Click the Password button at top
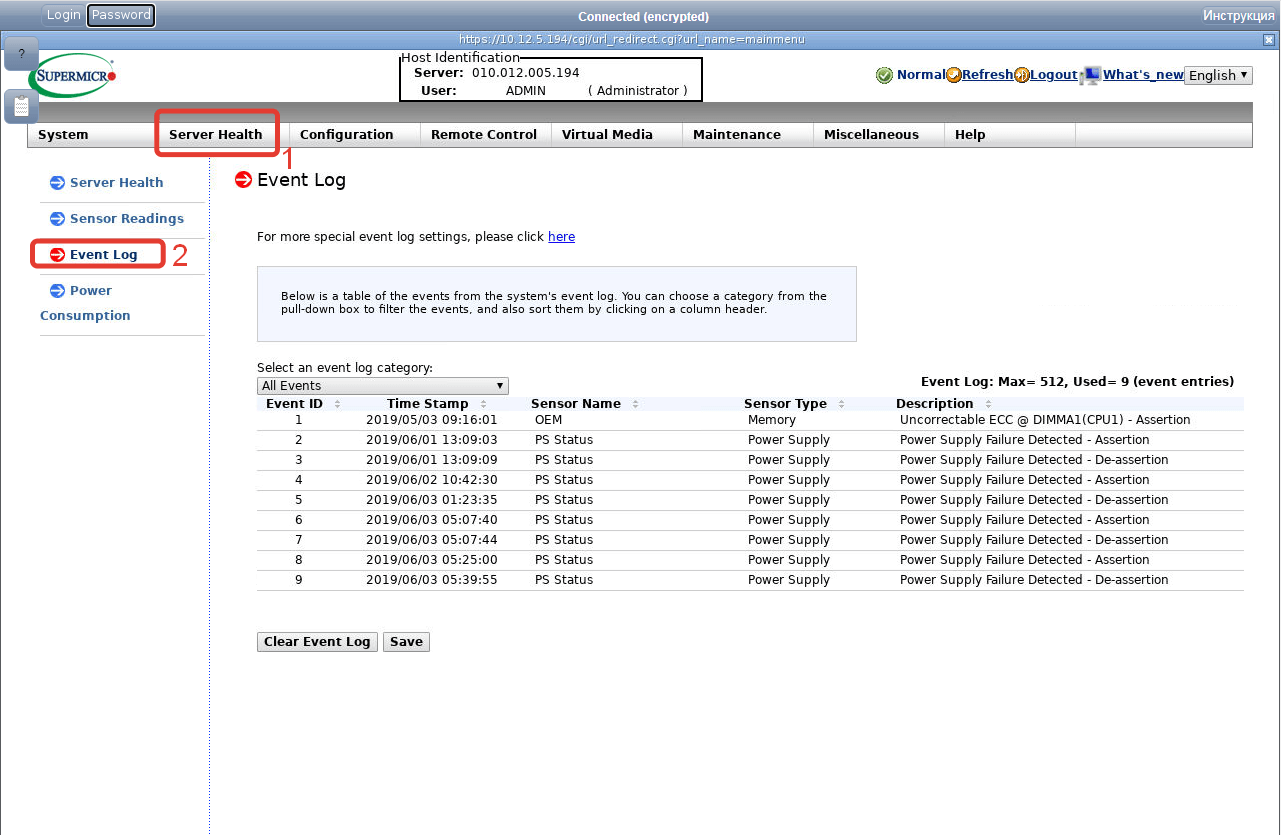Screen dimensions: 1281x835 (x=121, y=15)
